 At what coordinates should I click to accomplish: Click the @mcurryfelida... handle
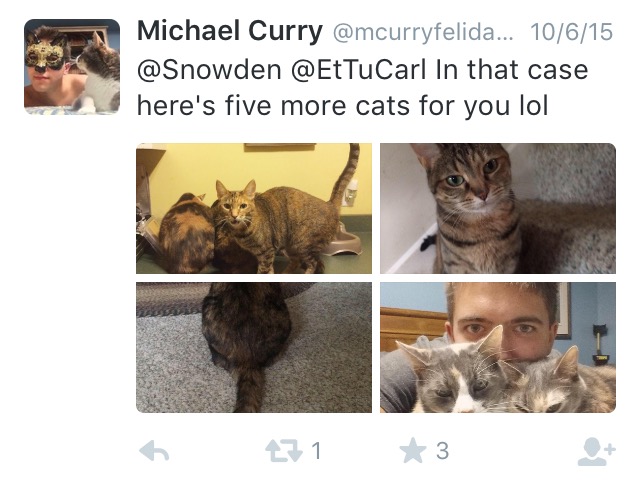click(x=422, y=32)
